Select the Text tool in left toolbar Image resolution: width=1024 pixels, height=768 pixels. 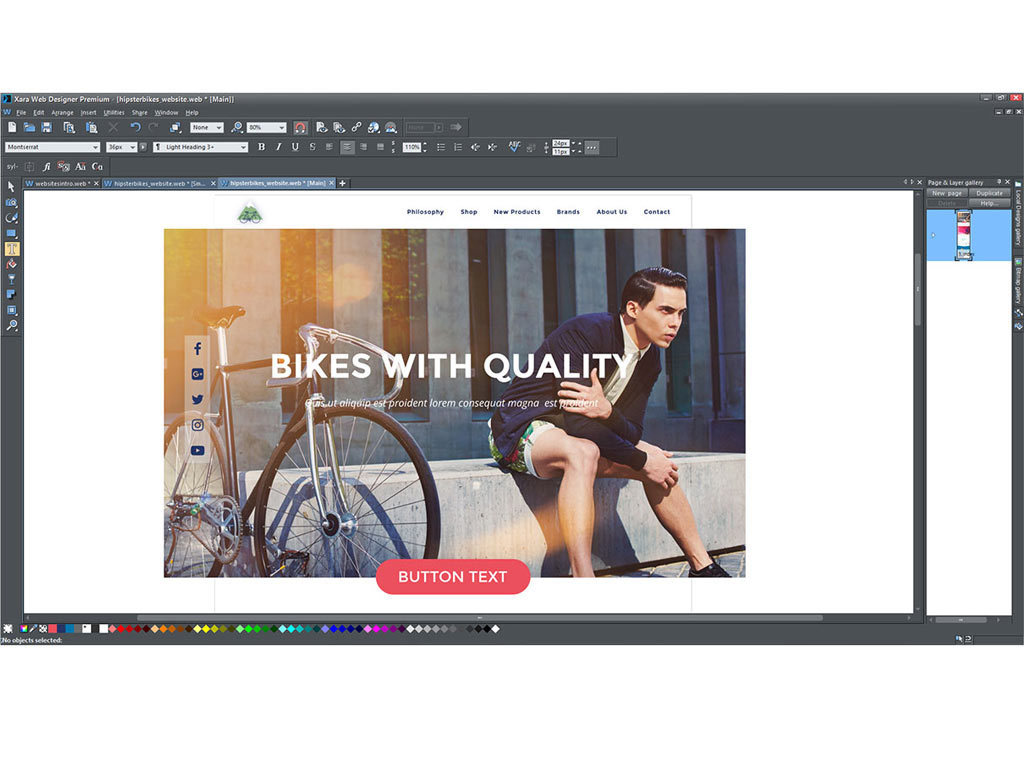(11, 249)
